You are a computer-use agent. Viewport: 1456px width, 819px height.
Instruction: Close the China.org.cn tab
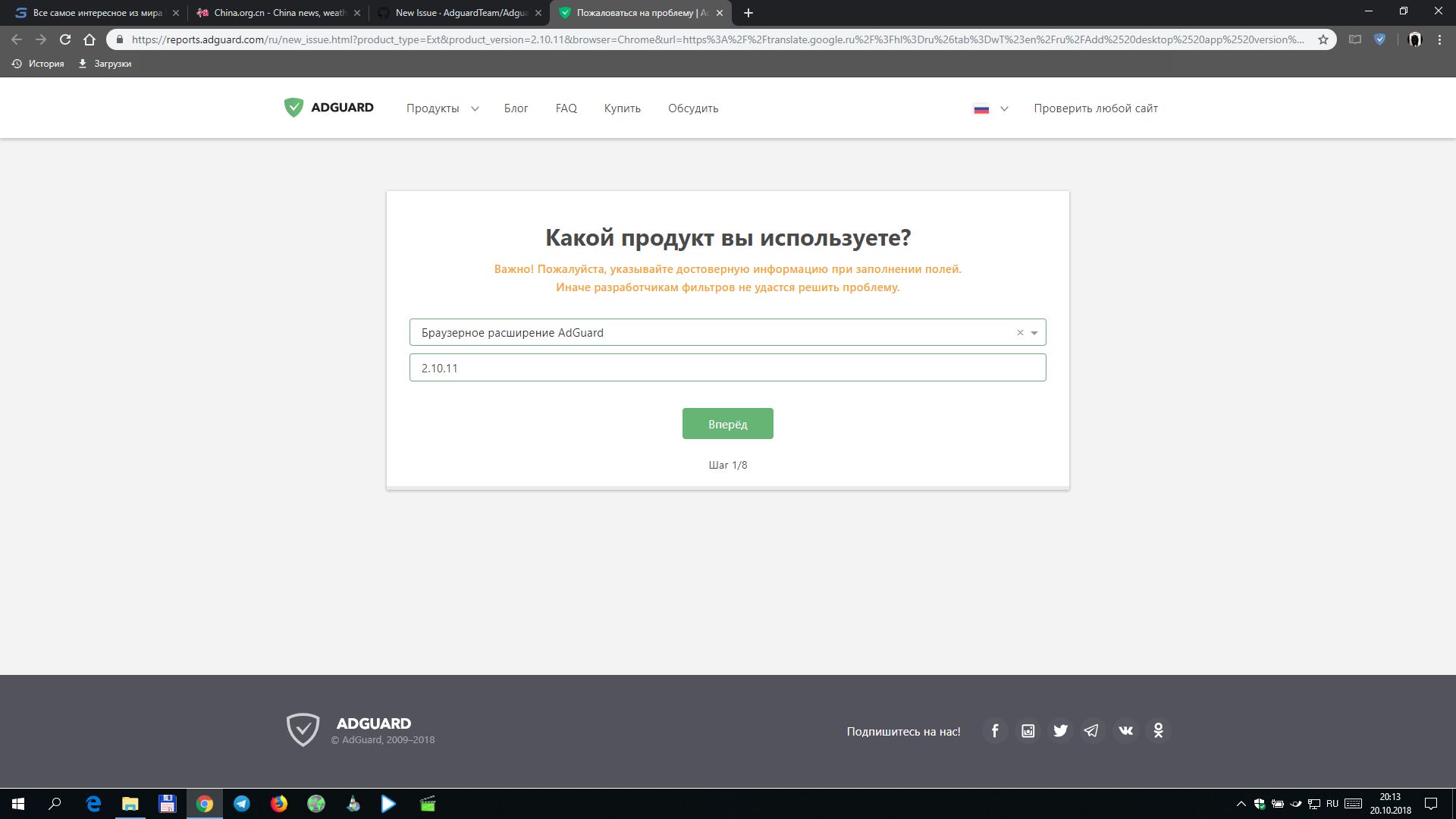tap(357, 13)
